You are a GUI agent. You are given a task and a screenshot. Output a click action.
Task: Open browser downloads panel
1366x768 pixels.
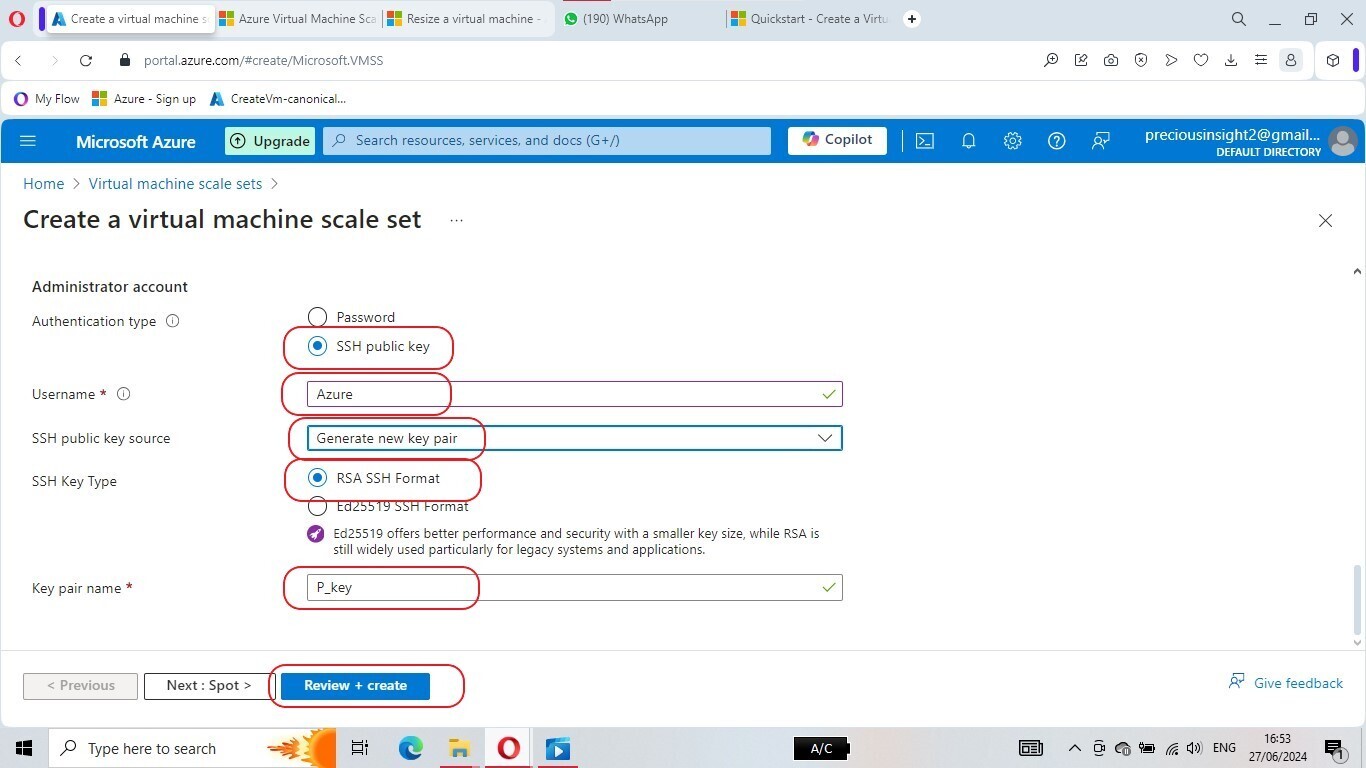1231,60
